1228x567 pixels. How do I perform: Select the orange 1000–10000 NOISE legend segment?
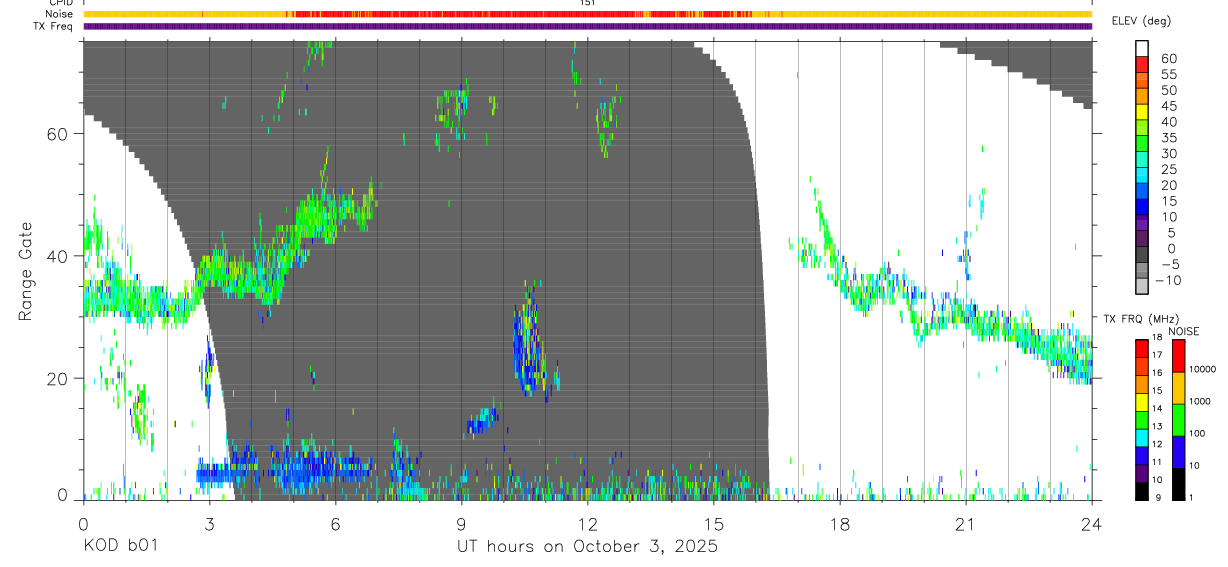click(x=1179, y=387)
